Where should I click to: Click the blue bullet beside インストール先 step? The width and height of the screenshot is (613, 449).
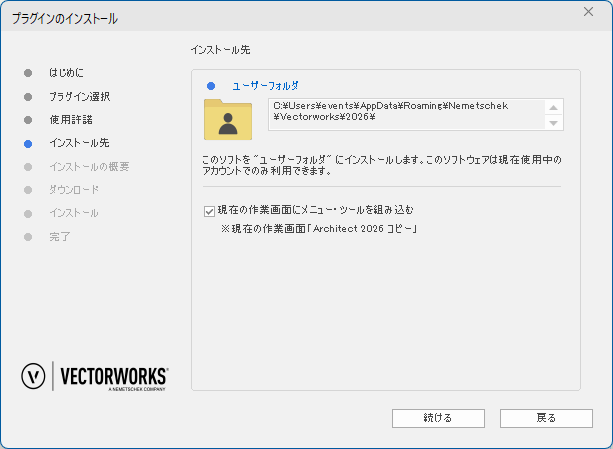tap(28, 143)
